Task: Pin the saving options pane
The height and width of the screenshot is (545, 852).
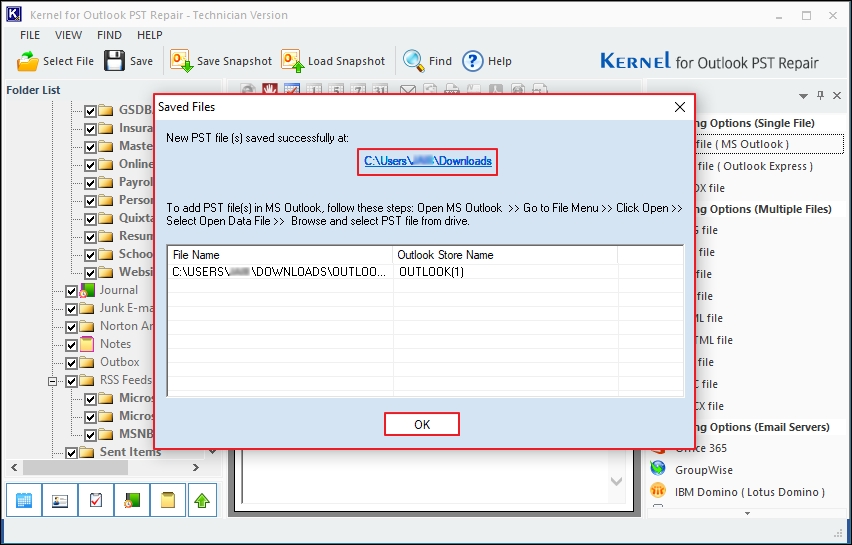Action: pos(820,95)
